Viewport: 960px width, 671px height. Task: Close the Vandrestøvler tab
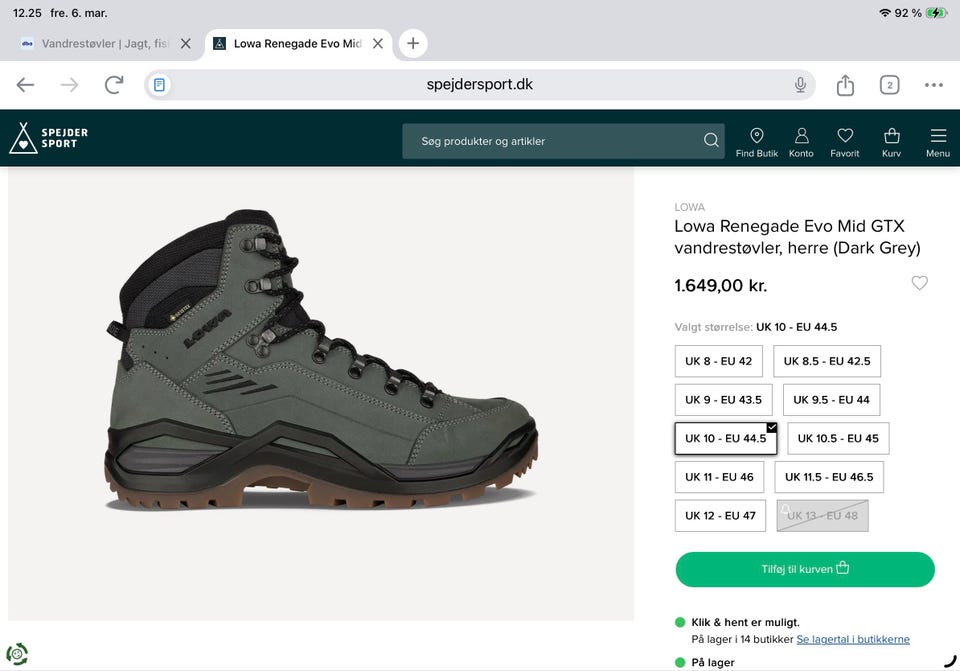coord(186,43)
